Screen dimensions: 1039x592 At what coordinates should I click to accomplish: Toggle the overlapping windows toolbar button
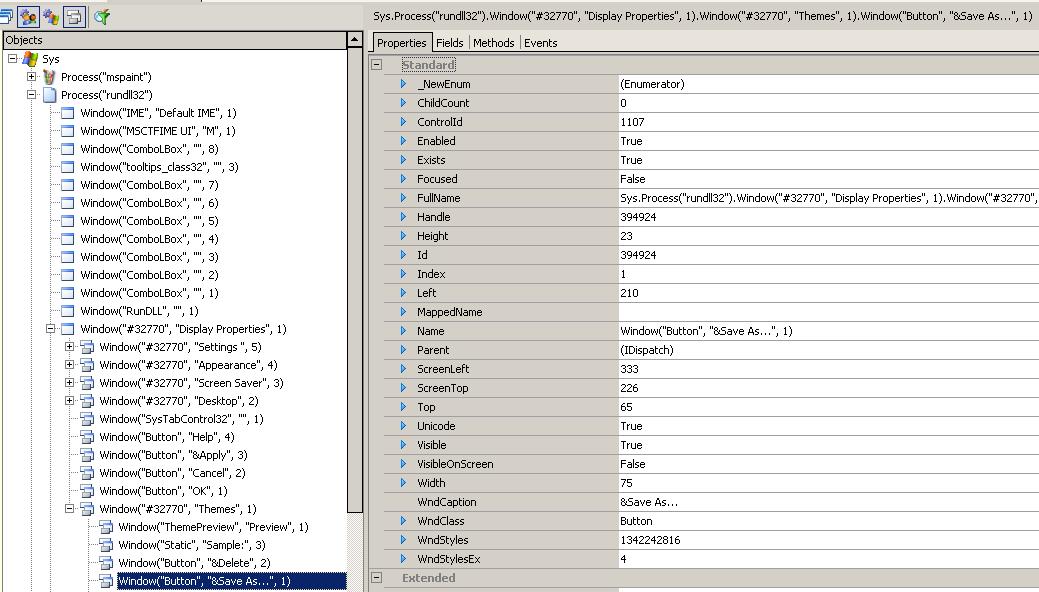(x=75, y=16)
